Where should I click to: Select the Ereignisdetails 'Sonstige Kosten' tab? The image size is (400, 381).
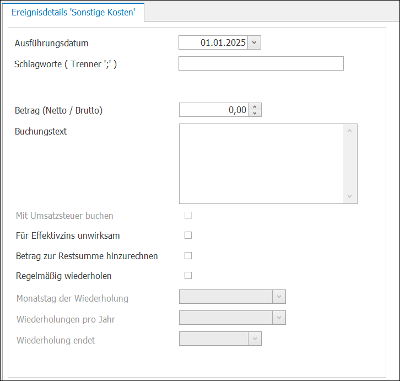73,12
